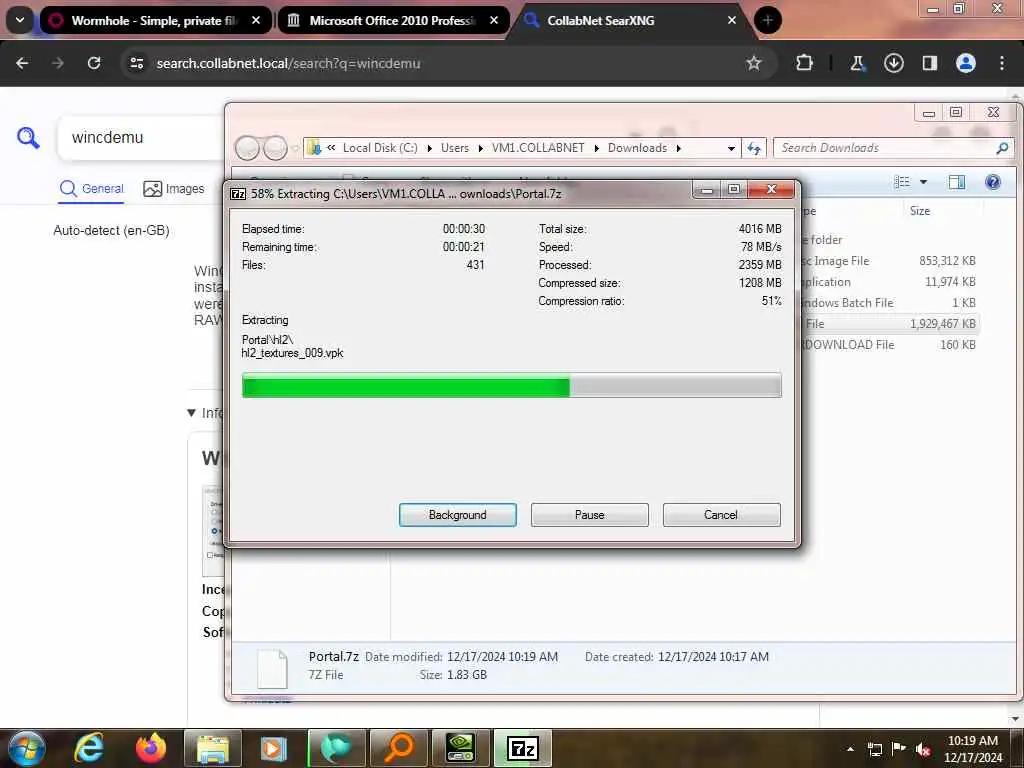Bookmark this page with the star
Viewport: 1024px width, 768px height.
click(x=754, y=63)
